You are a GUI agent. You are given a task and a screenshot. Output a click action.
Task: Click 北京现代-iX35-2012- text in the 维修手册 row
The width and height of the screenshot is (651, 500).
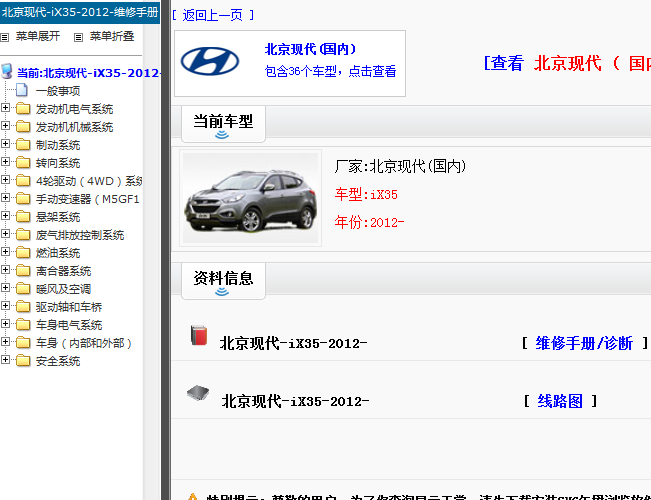click(294, 344)
